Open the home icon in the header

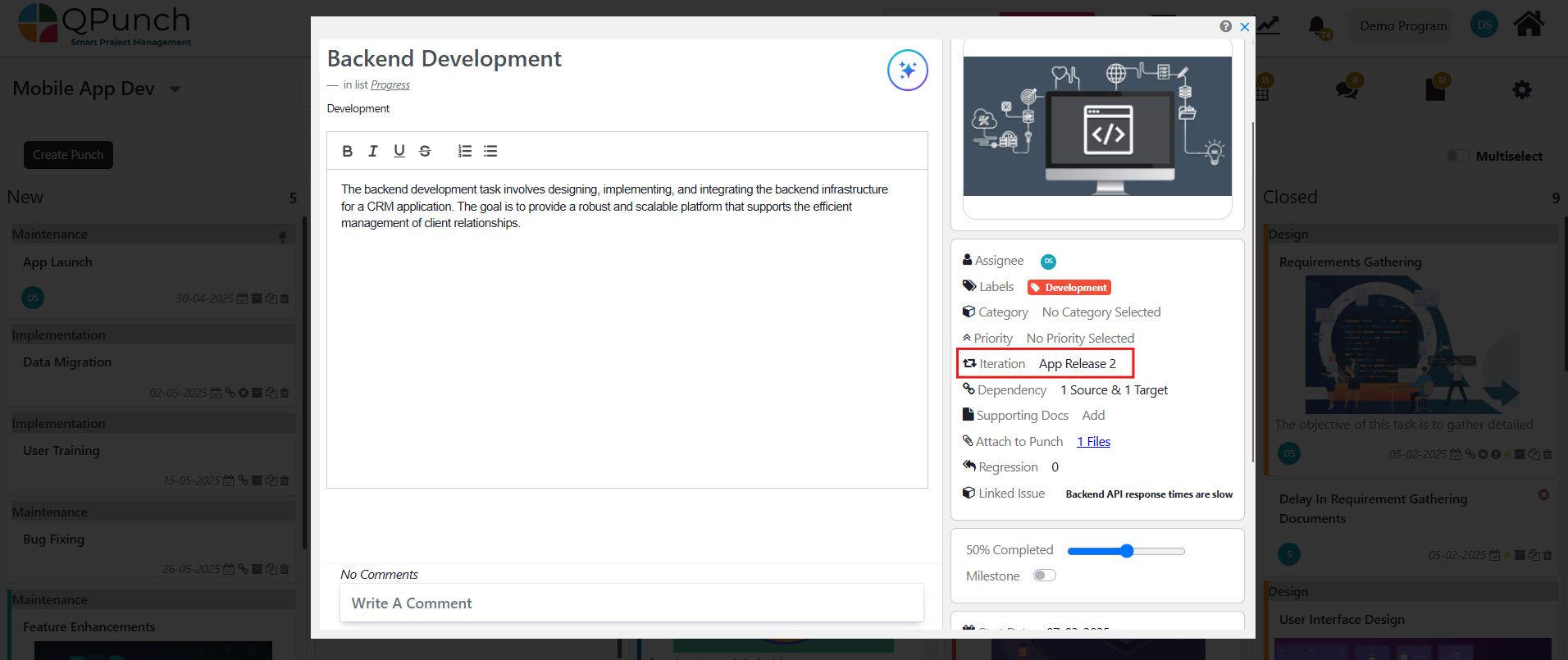click(1529, 24)
